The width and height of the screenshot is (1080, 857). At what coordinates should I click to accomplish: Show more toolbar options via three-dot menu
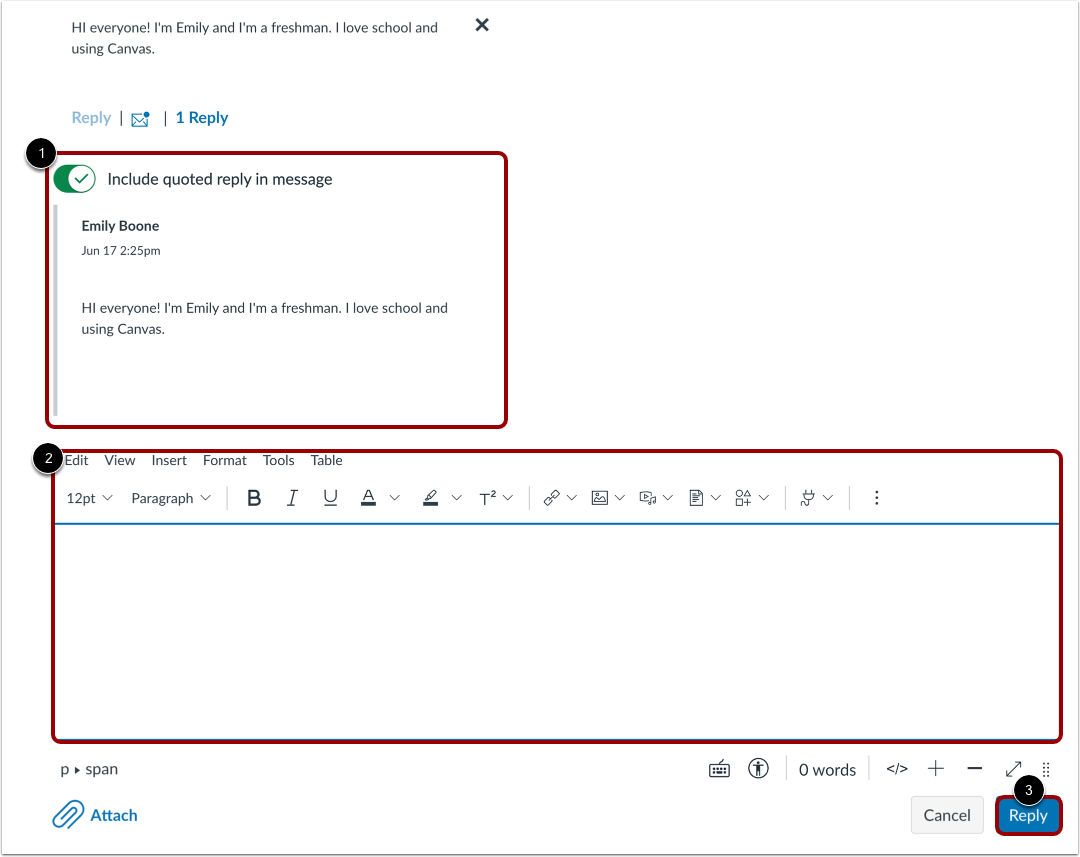(876, 497)
